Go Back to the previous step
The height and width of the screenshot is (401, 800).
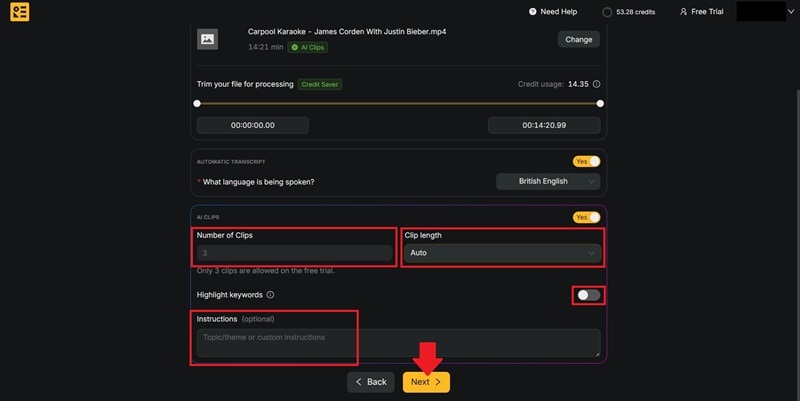pyautogui.click(x=371, y=382)
